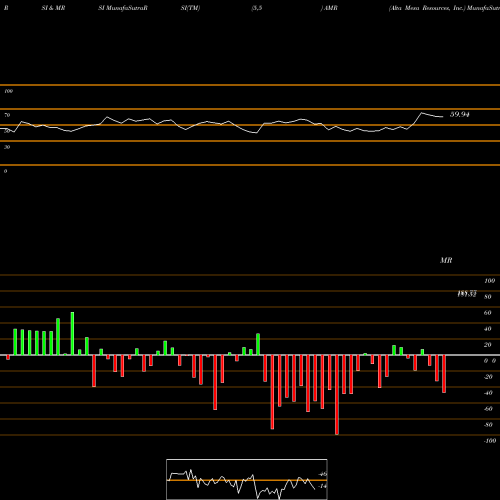Click the 70 level label on RSI axis
Viewport: 500px width, 500px height.
7,115
